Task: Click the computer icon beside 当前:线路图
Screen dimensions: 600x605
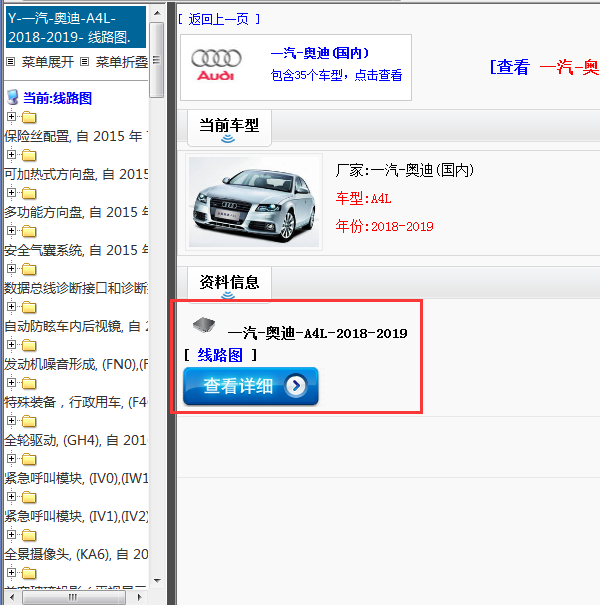Action: [12, 98]
